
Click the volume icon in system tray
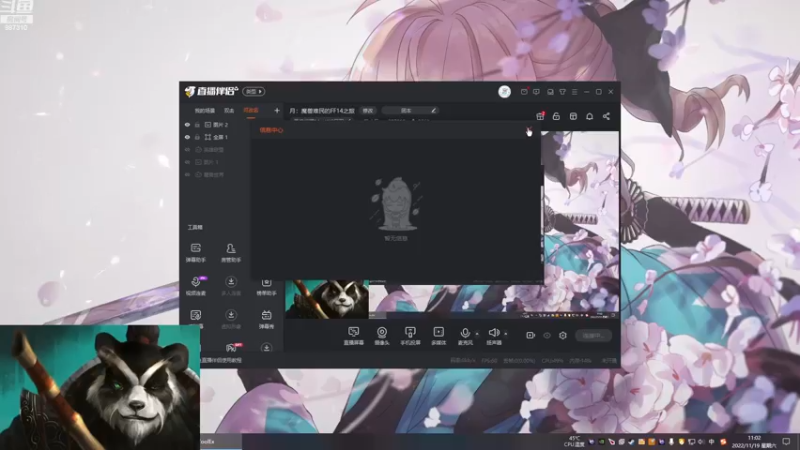click(x=701, y=442)
